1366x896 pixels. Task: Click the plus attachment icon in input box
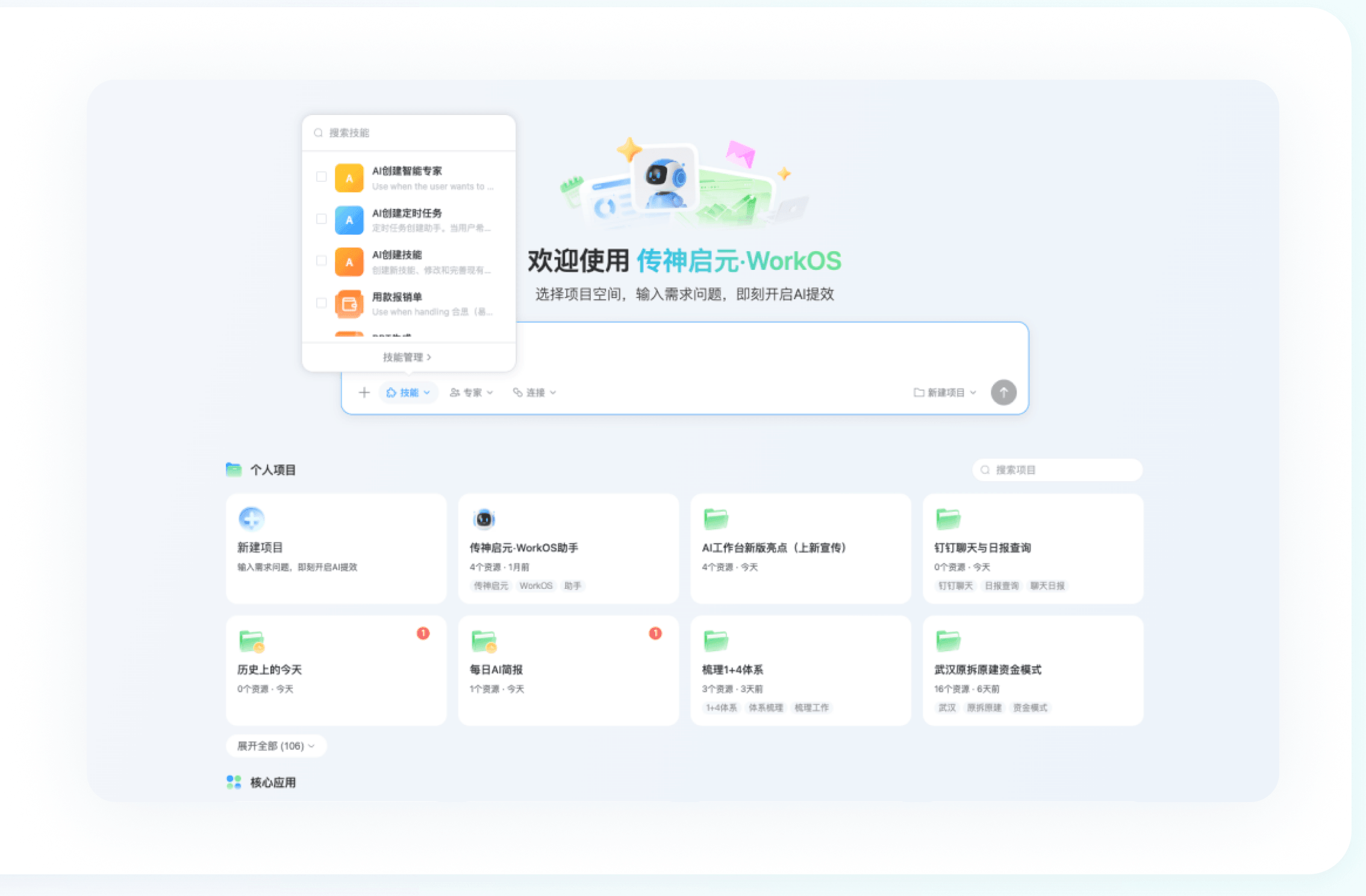pyautogui.click(x=364, y=393)
